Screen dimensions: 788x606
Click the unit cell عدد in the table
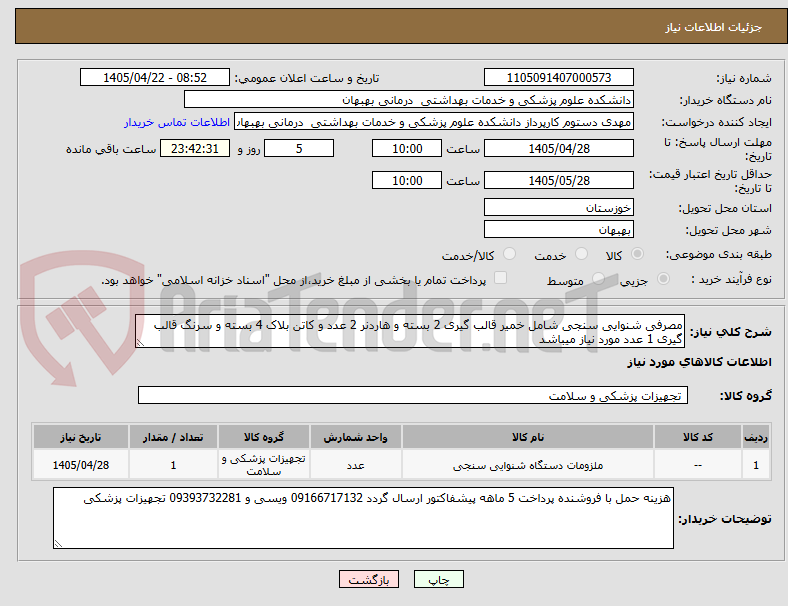pos(355,465)
